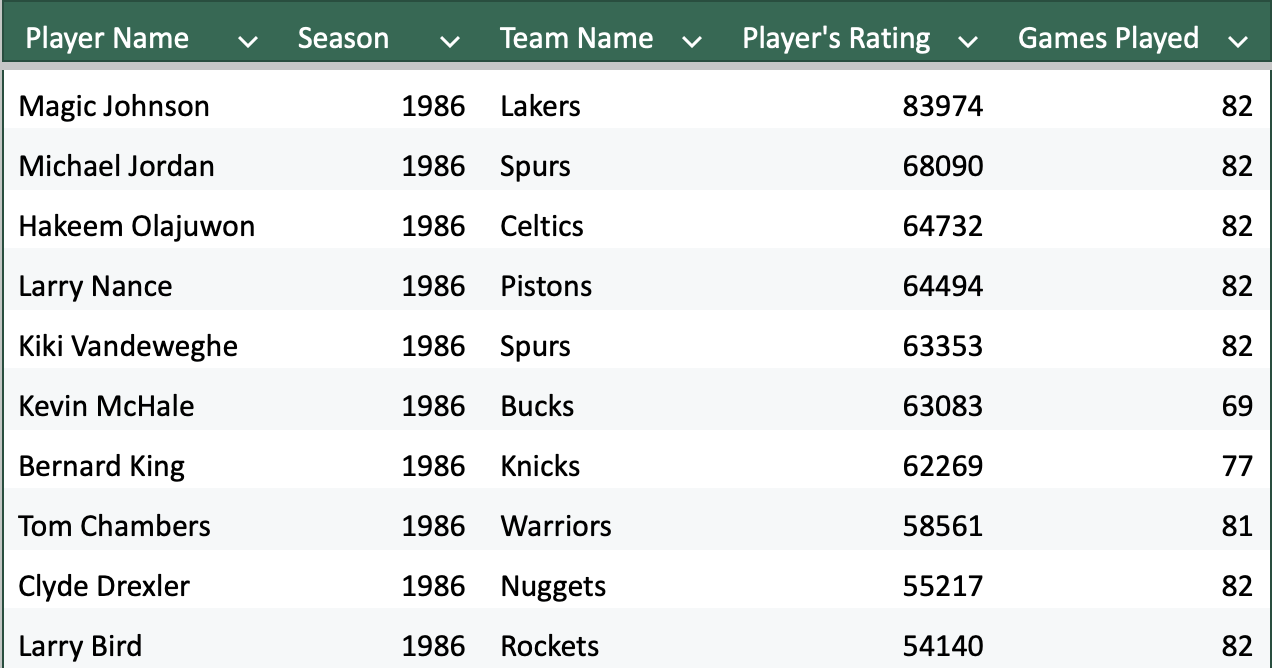1272x668 pixels.
Task: Open the Season column dropdown
Action: point(451,40)
